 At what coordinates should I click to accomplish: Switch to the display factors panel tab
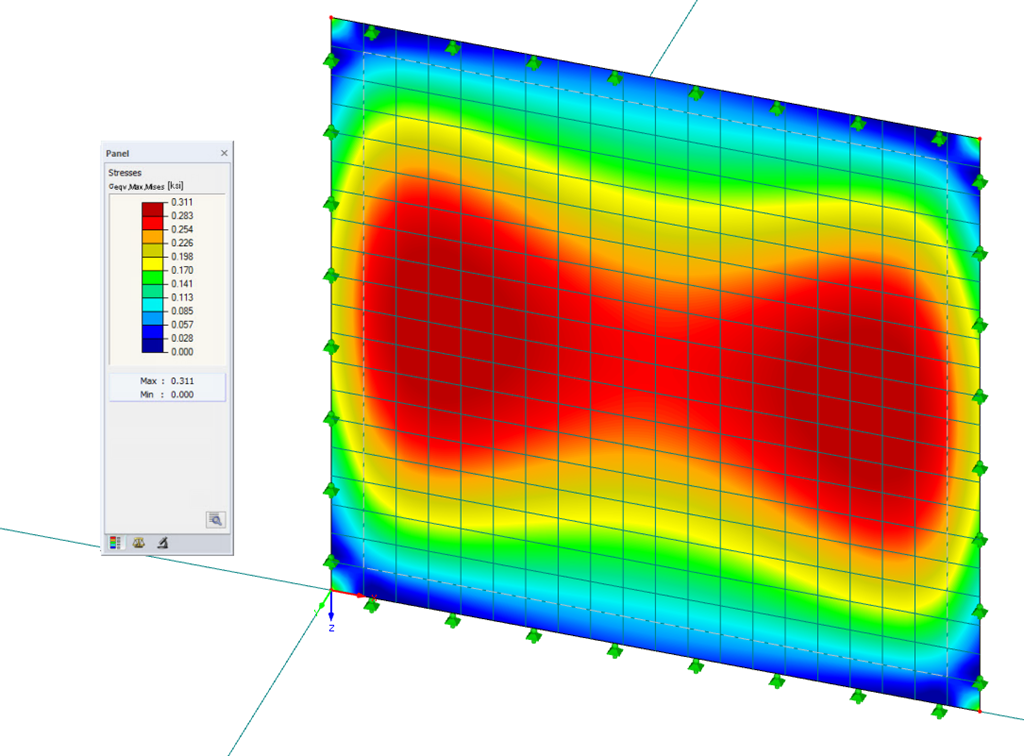coord(137,542)
